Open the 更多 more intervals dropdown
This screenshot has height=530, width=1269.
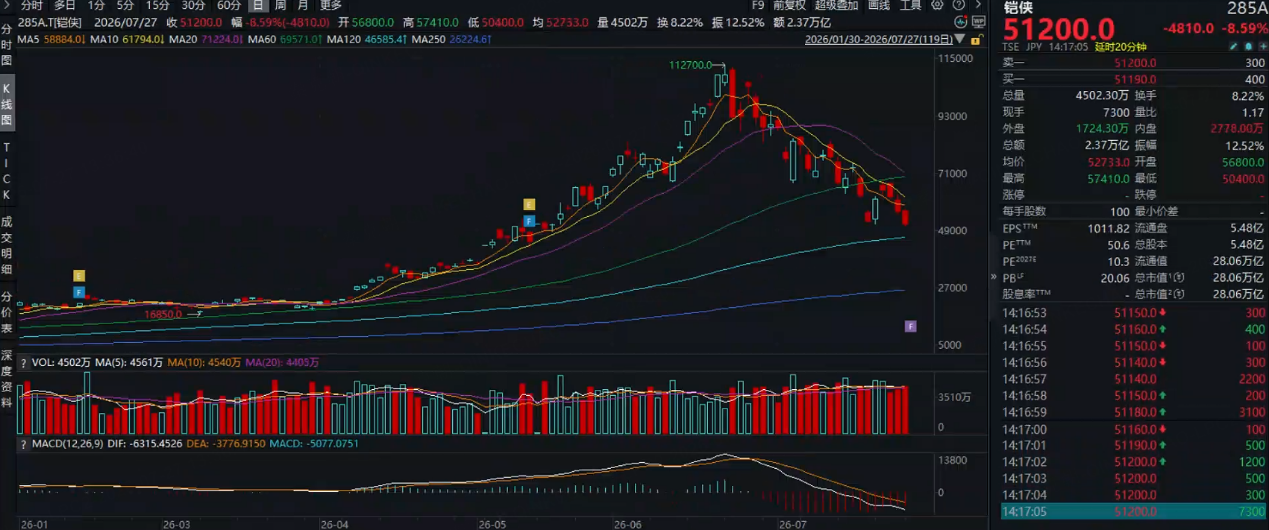(330, 5)
